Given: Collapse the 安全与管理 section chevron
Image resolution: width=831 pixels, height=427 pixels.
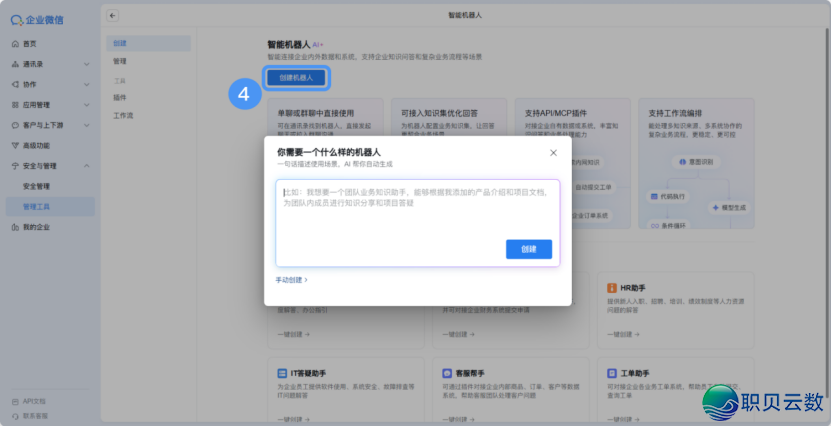Looking at the screenshot, I should 86,166.
